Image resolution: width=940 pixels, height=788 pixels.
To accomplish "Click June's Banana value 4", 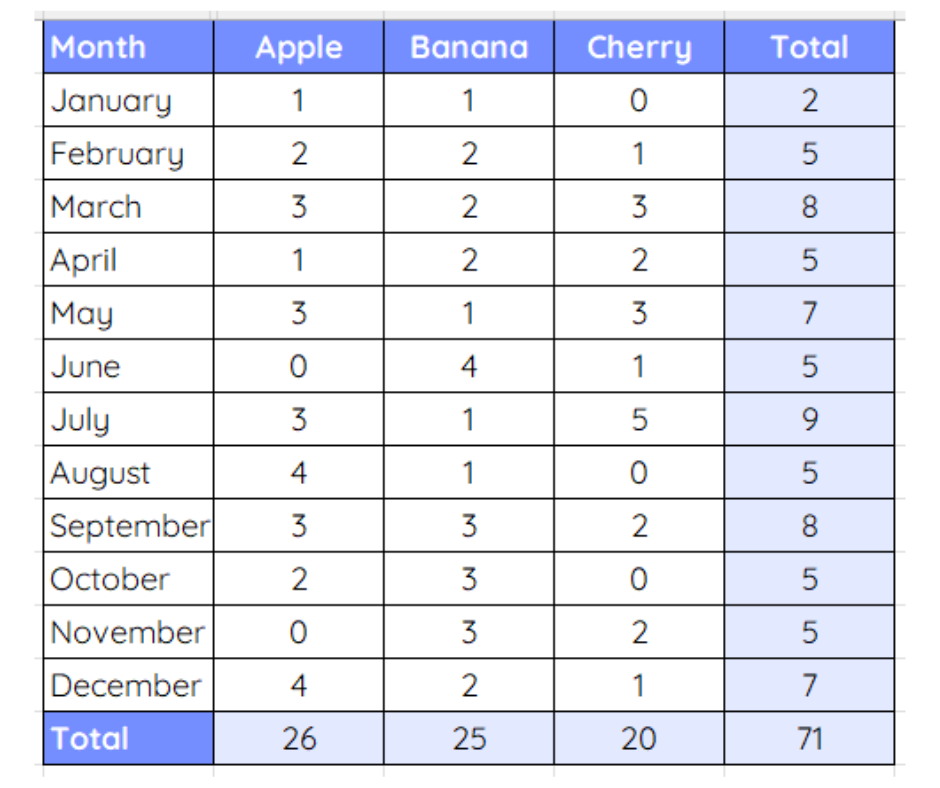I will tap(469, 366).
